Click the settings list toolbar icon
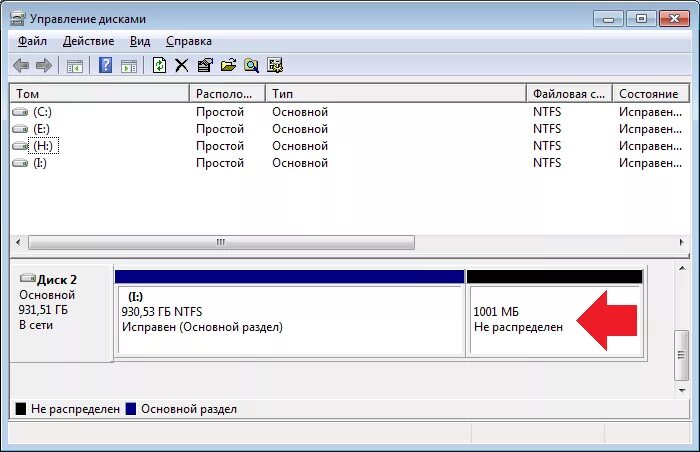This screenshot has height=452, width=700. click(x=275, y=65)
